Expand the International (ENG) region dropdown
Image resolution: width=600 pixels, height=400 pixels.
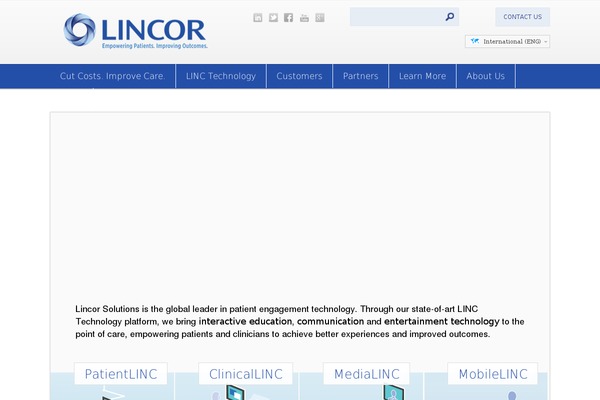(507, 41)
